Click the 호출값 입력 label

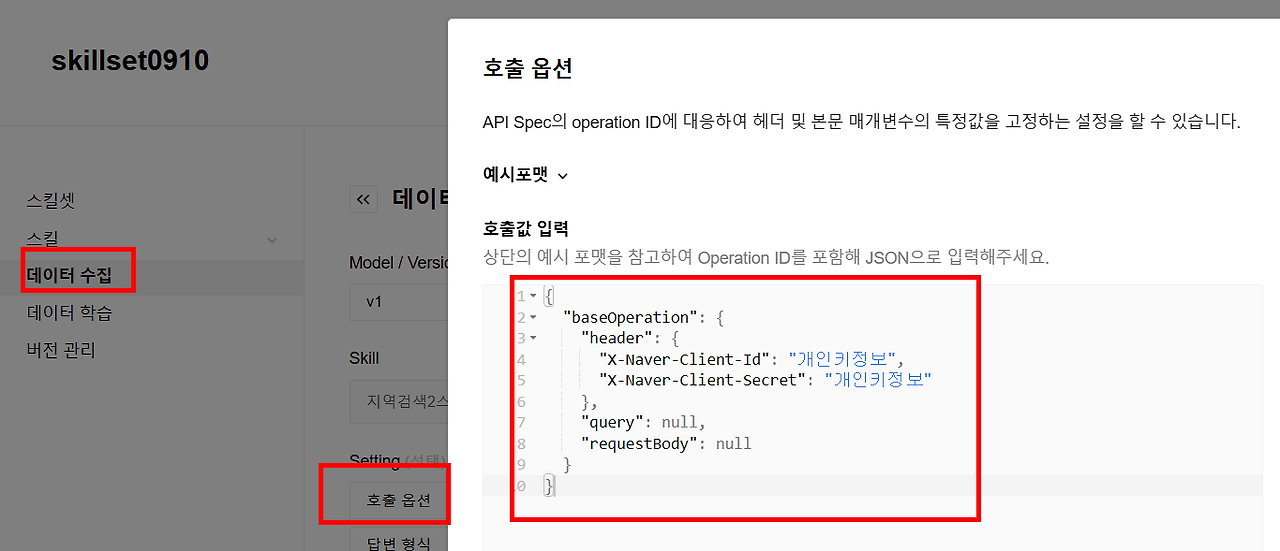[x=525, y=229]
